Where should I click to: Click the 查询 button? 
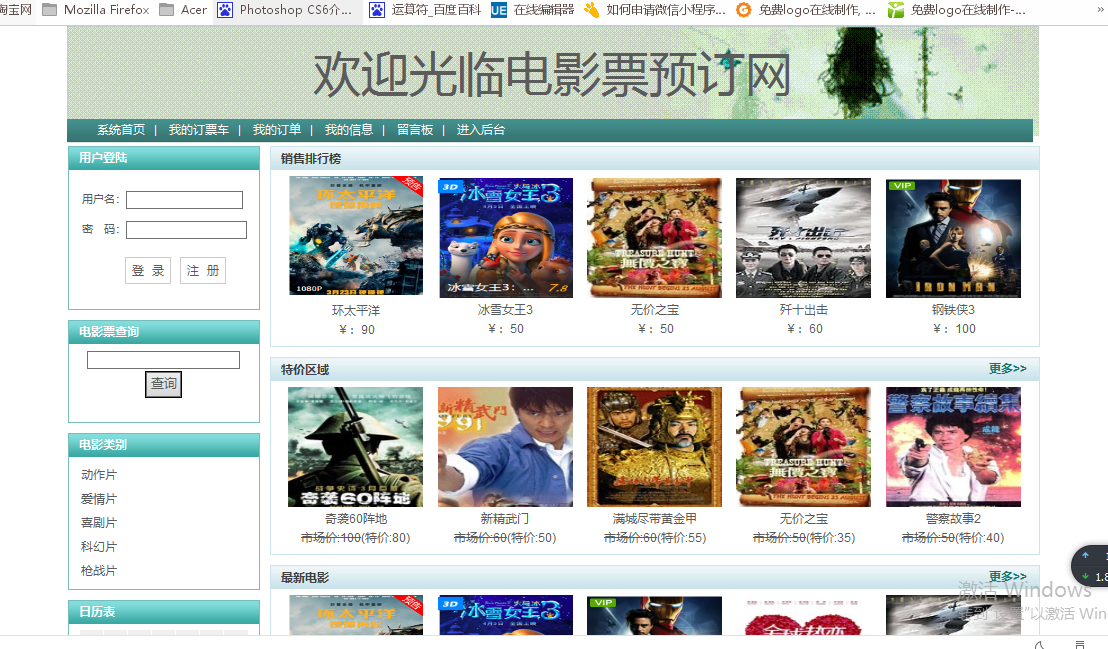pyautogui.click(x=163, y=384)
